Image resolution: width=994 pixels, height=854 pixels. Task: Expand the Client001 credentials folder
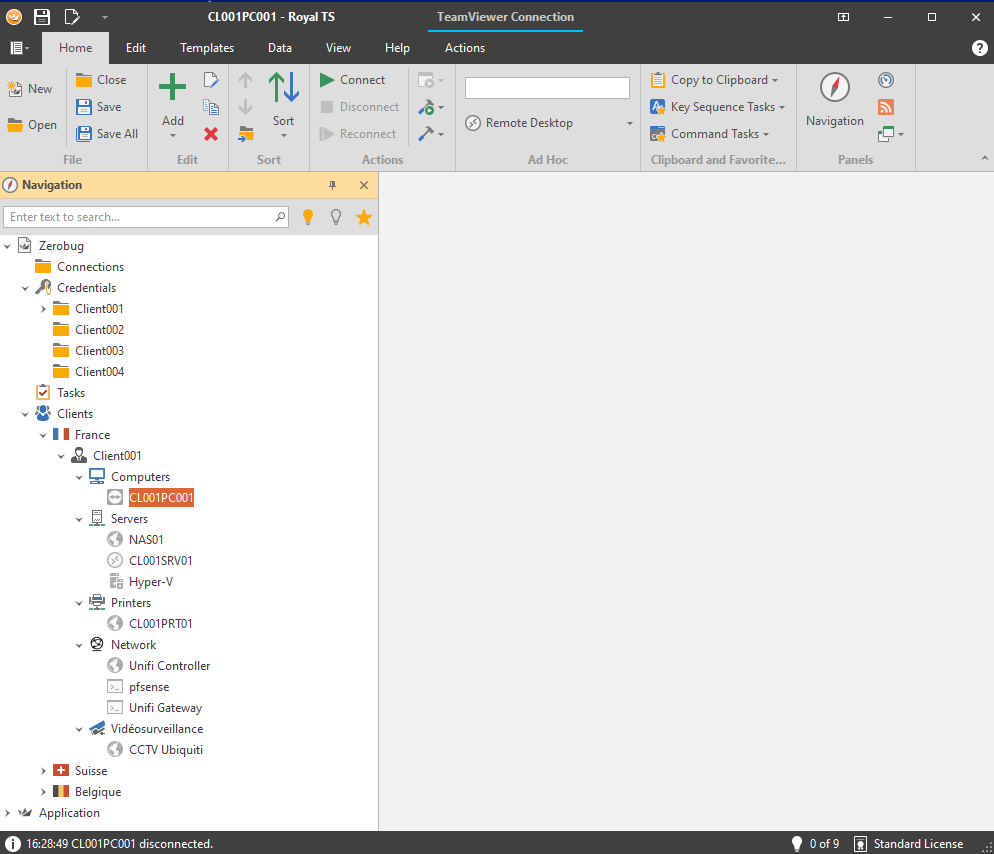click(43, 309)
